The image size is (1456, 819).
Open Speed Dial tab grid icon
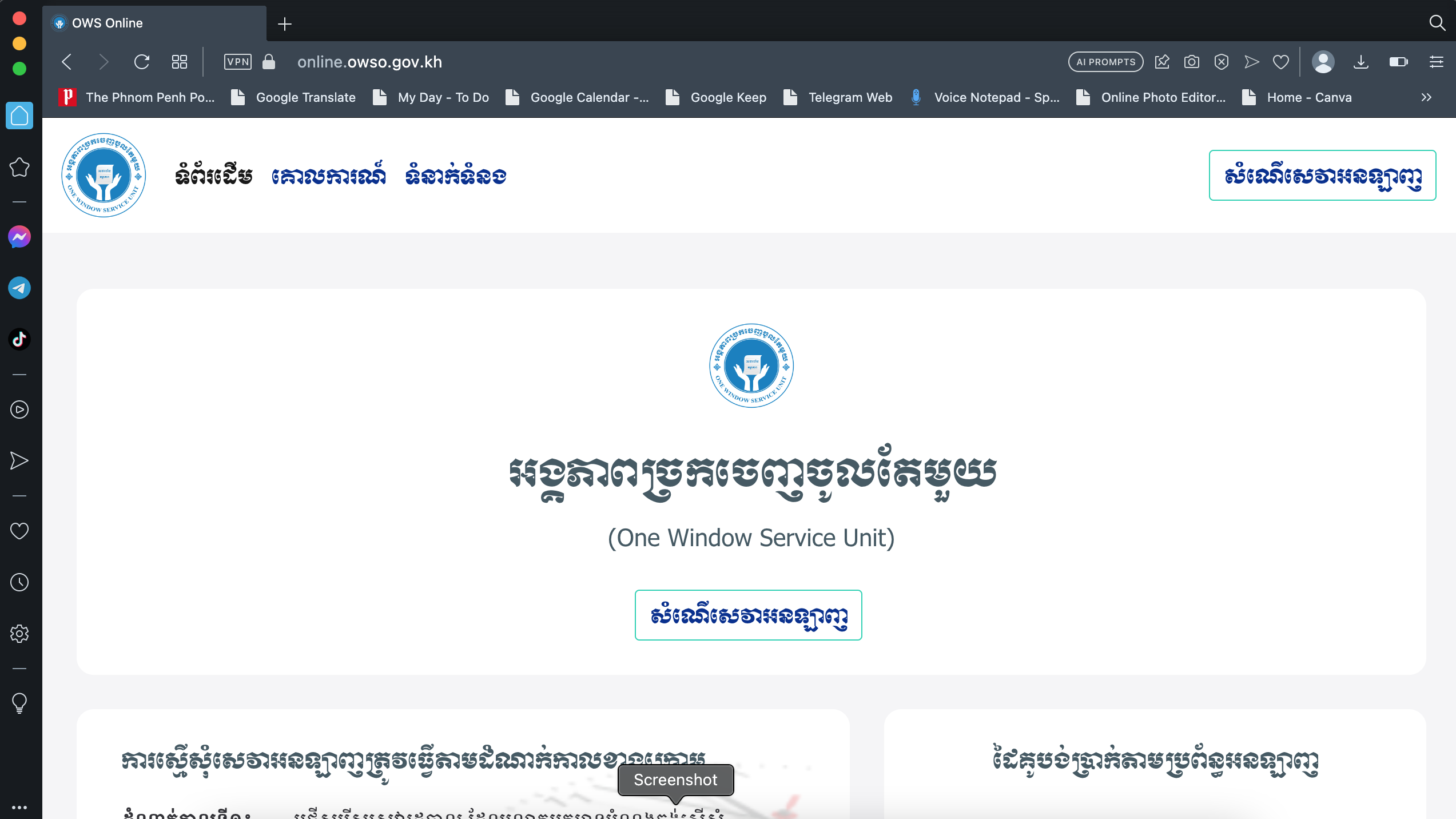pyautogui.click(x=180, y=62)
